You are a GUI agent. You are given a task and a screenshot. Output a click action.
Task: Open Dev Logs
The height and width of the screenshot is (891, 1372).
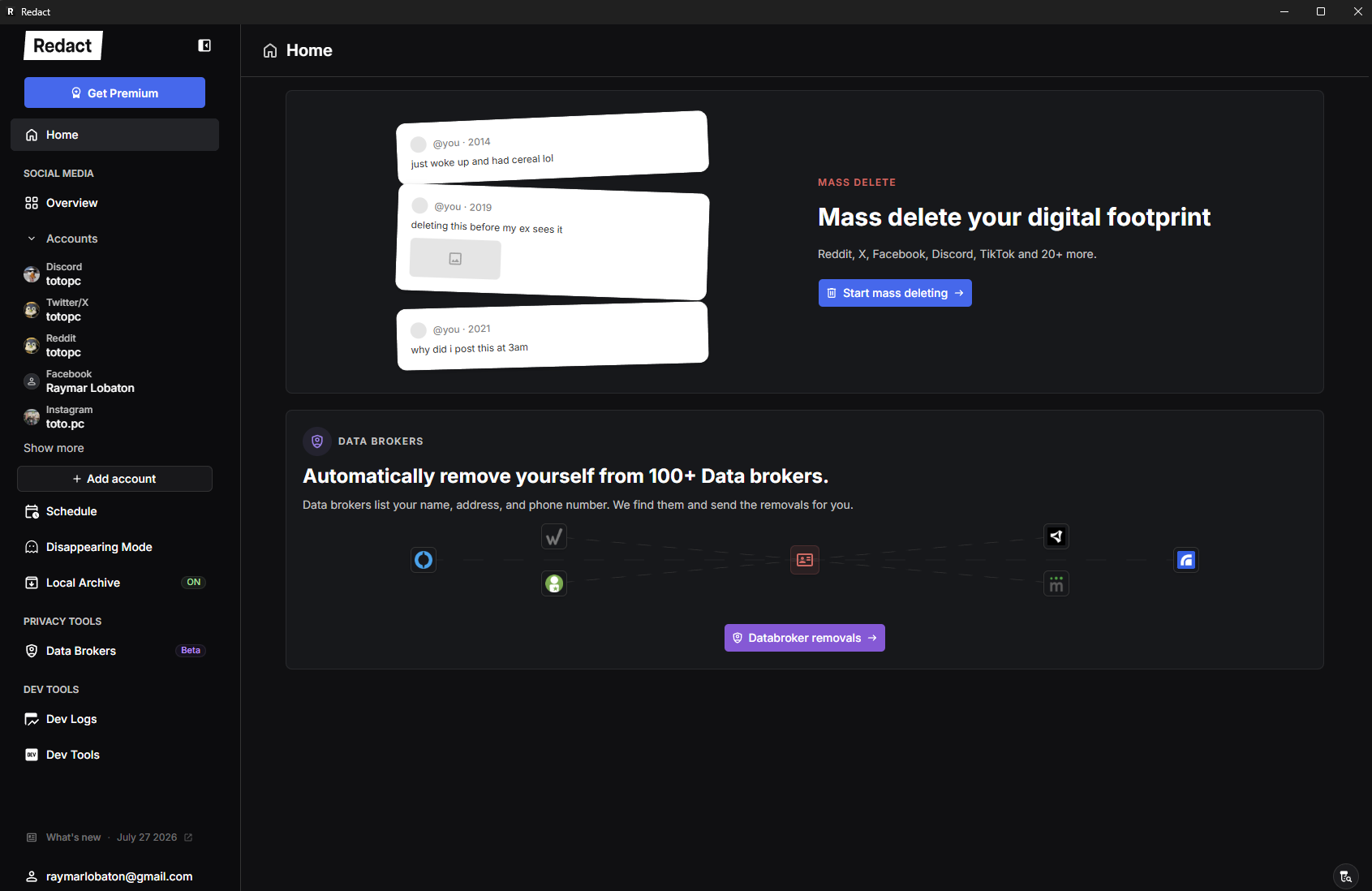pyautogui.click(x=114, y=719)
